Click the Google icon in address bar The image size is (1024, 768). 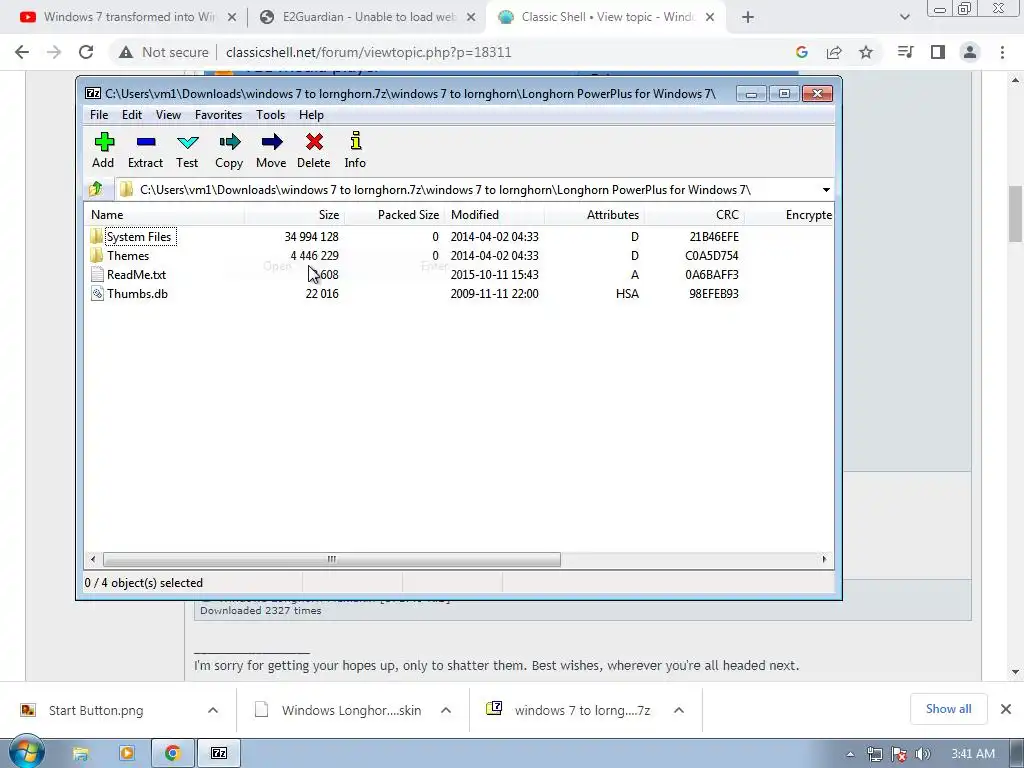(x=802, y=52)
